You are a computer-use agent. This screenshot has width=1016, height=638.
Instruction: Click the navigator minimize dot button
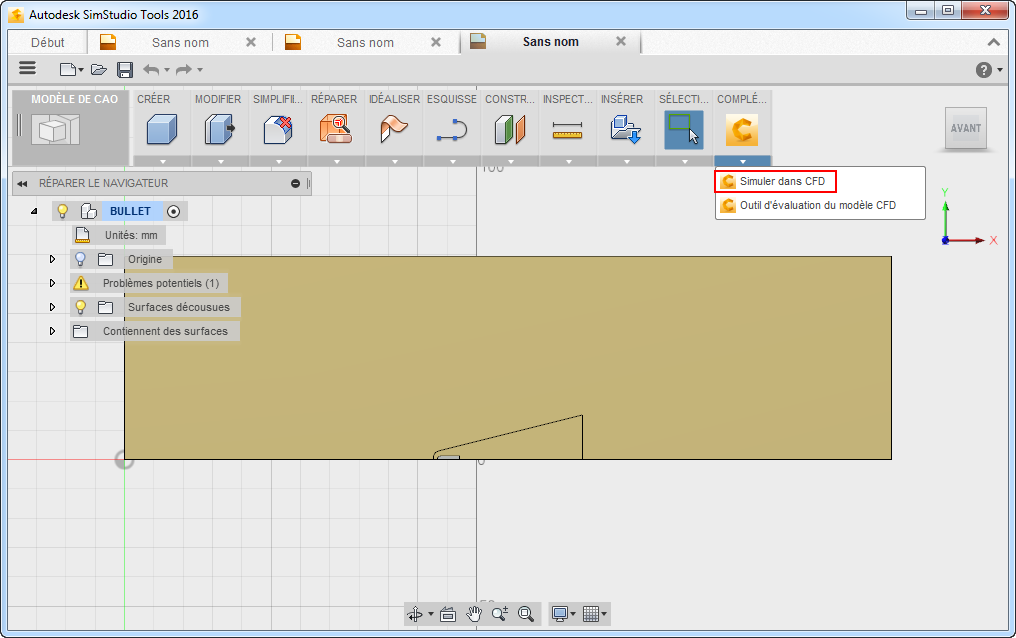click(x=295, y=184)
